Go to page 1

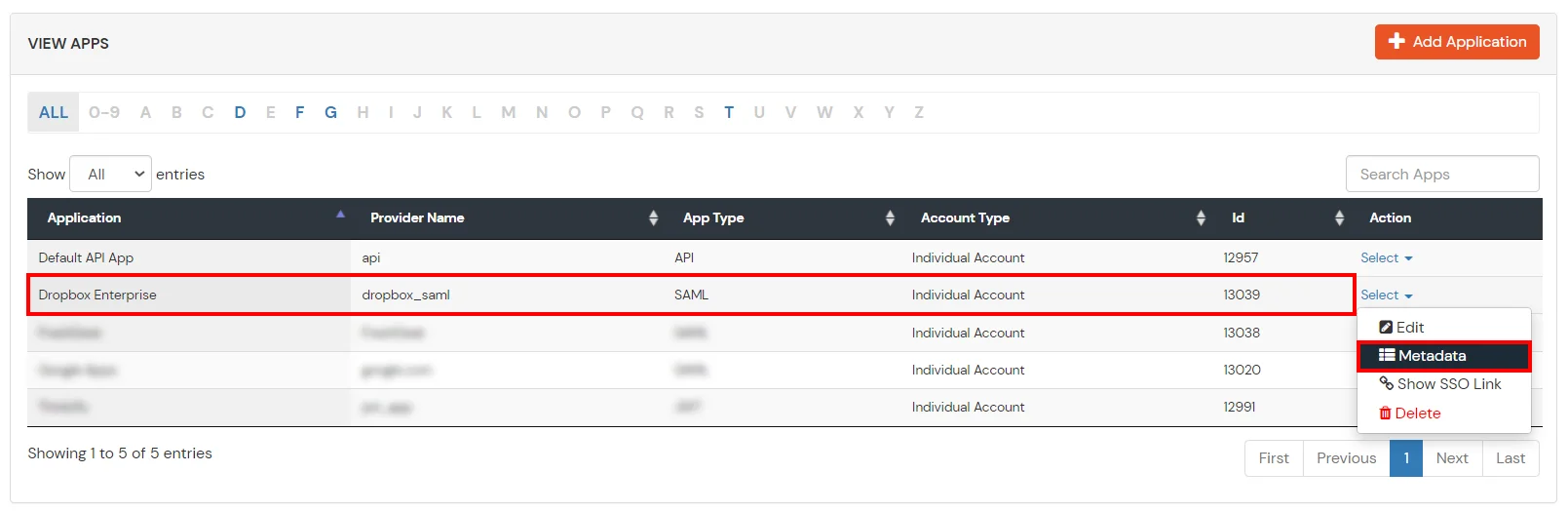(1406, 458)
